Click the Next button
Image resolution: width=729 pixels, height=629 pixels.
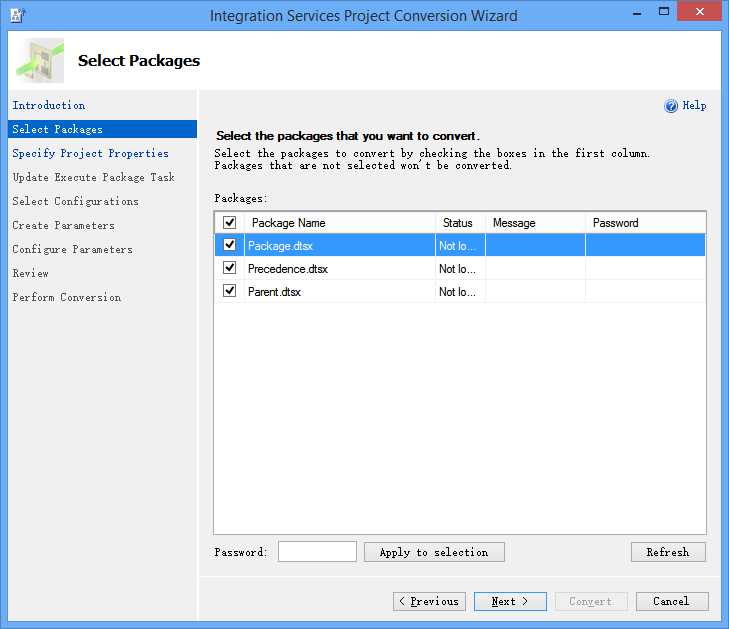coord(510,601)
